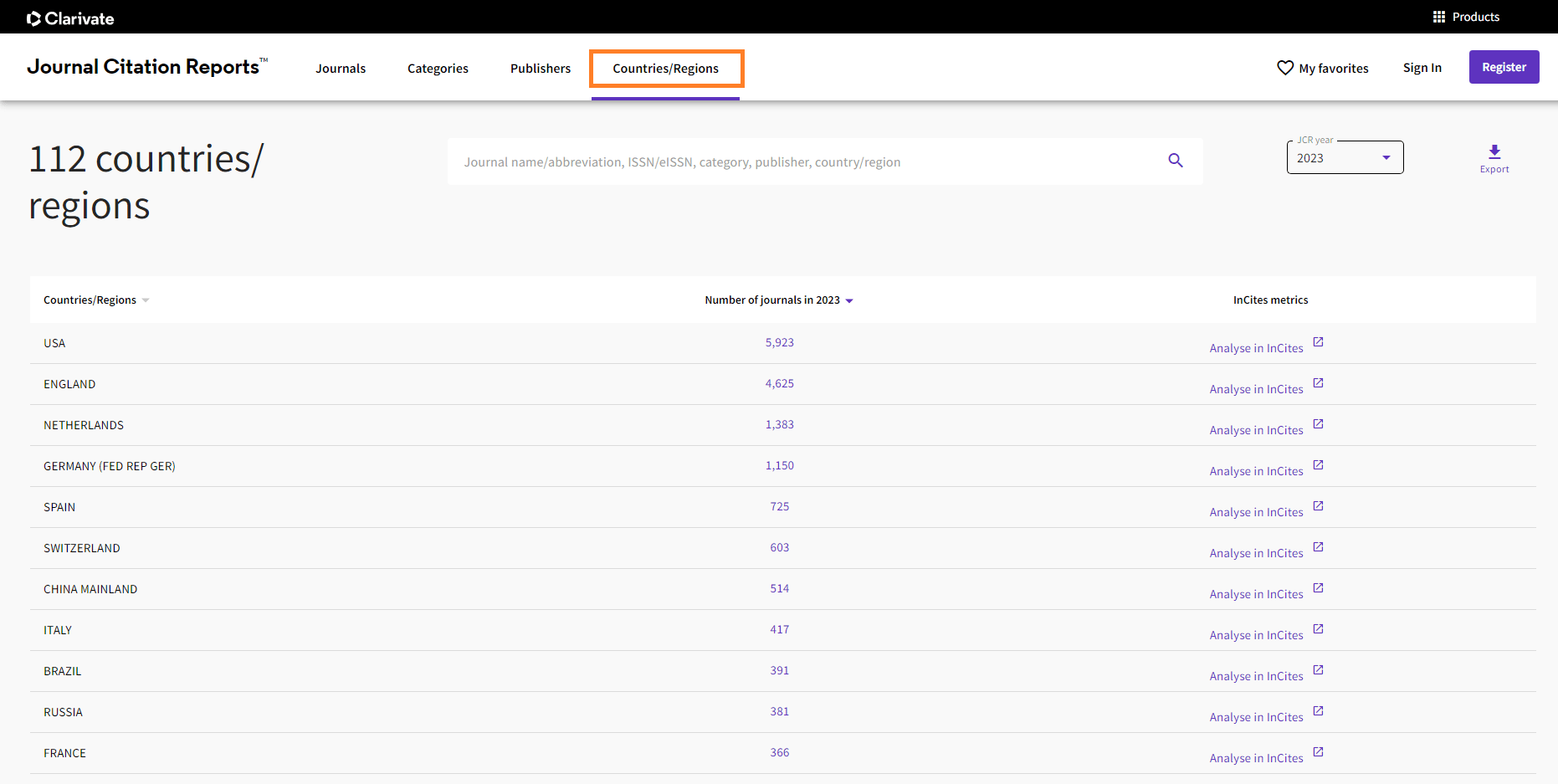
Task: Open FRANCE journal count 366
Action: click(779, 752)
